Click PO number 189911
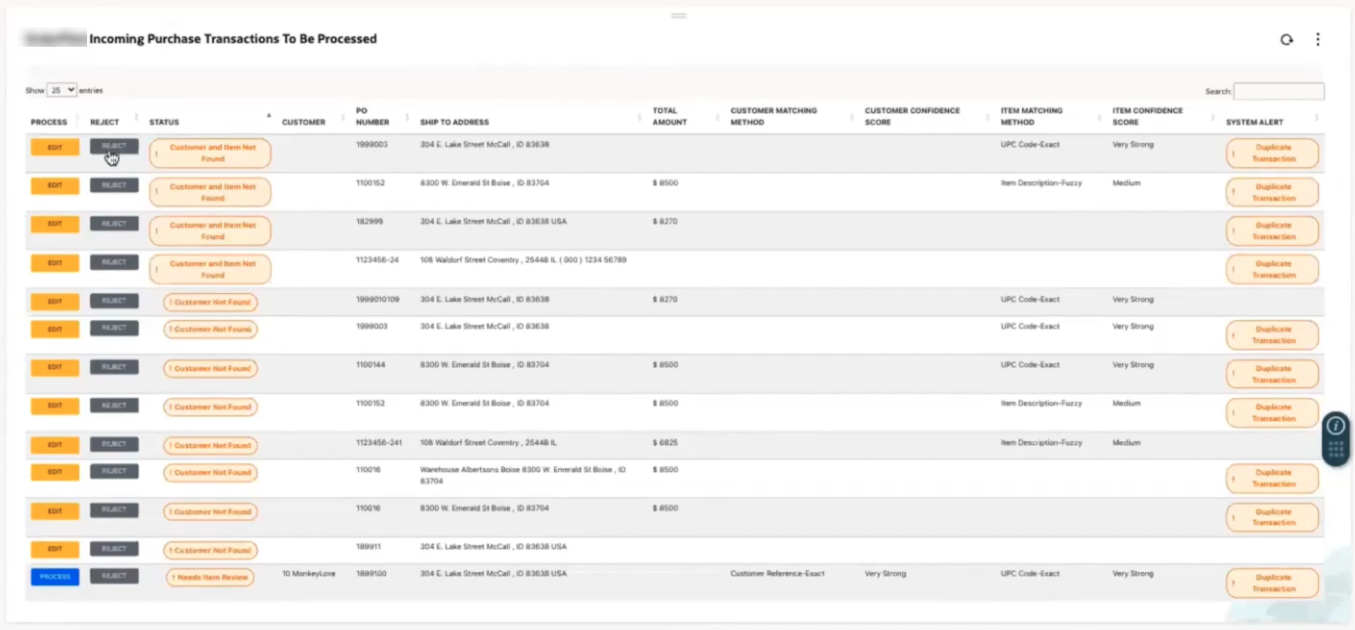This screenshot has width=1355, height=630. click(370, 547)
